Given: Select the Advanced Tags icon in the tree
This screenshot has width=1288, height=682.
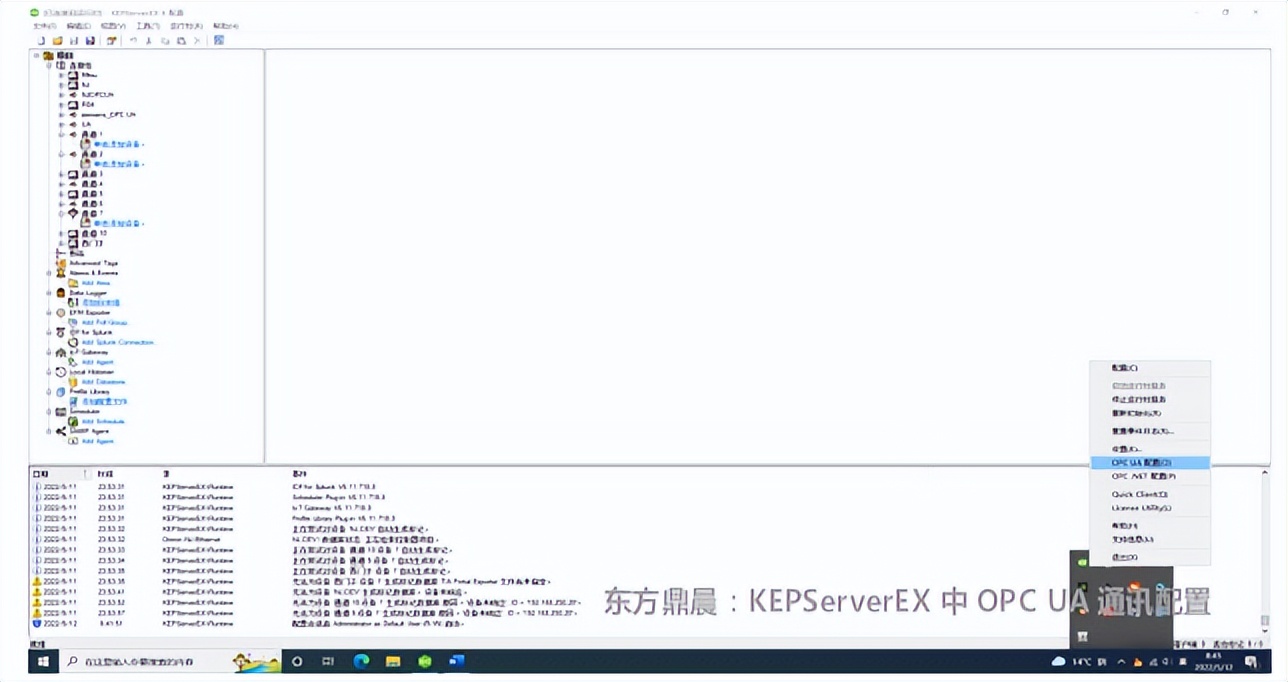Looking at the screenshot, I should click(x=61, y=263).
